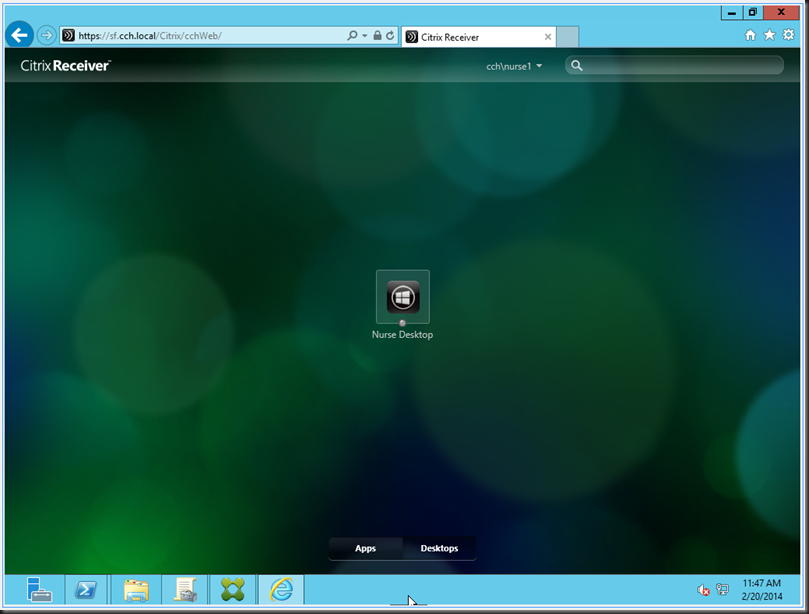Open the certificate scroll taskbar icon

click(x=185, y=589)
